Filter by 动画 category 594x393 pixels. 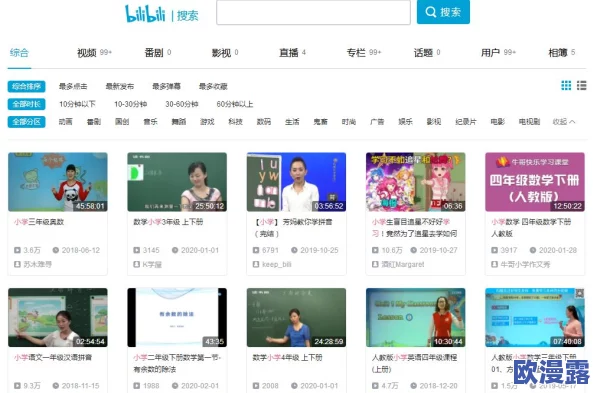66,122
